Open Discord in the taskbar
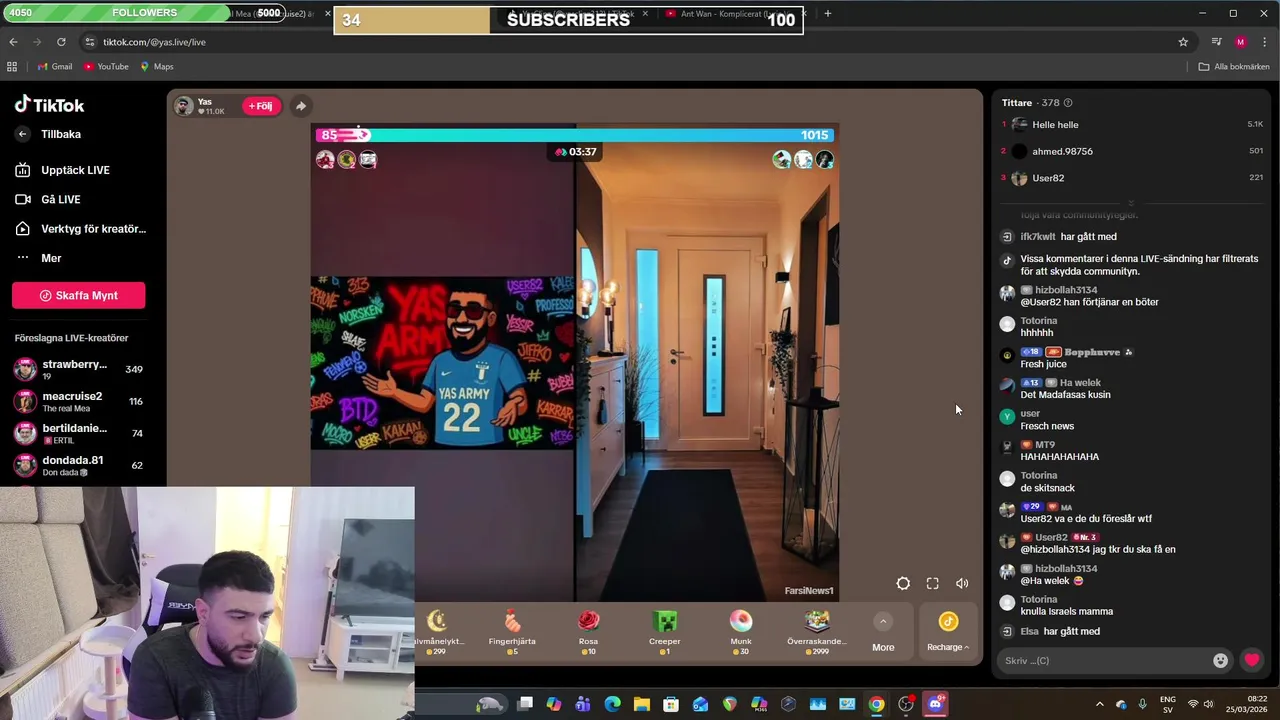 [935, 704]
